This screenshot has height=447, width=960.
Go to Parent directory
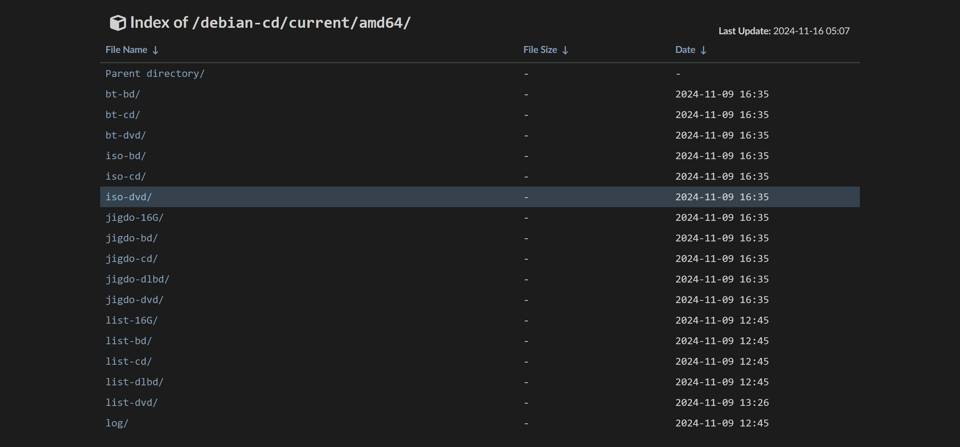coord(154,74)
